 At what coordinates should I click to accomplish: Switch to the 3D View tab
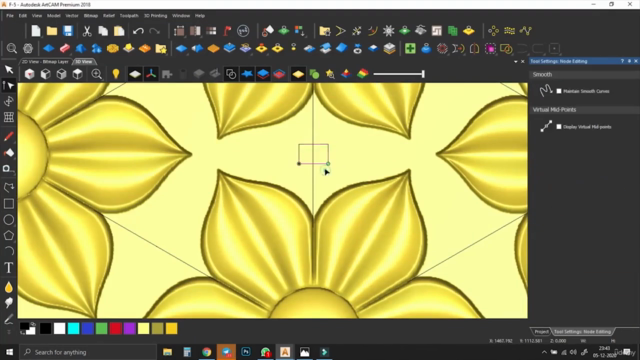[84, 62]
